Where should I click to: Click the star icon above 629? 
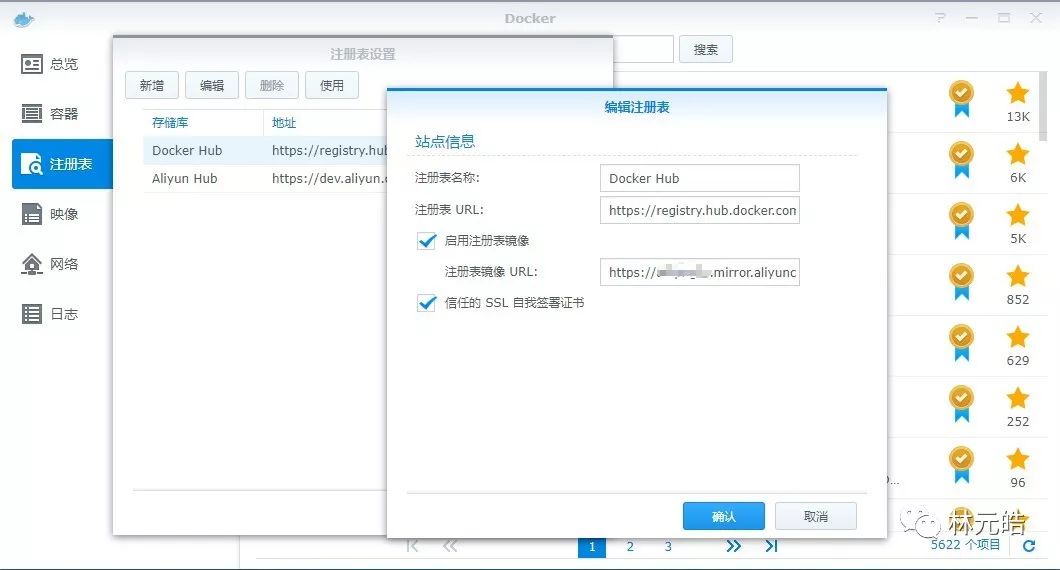coord(1017,337)
